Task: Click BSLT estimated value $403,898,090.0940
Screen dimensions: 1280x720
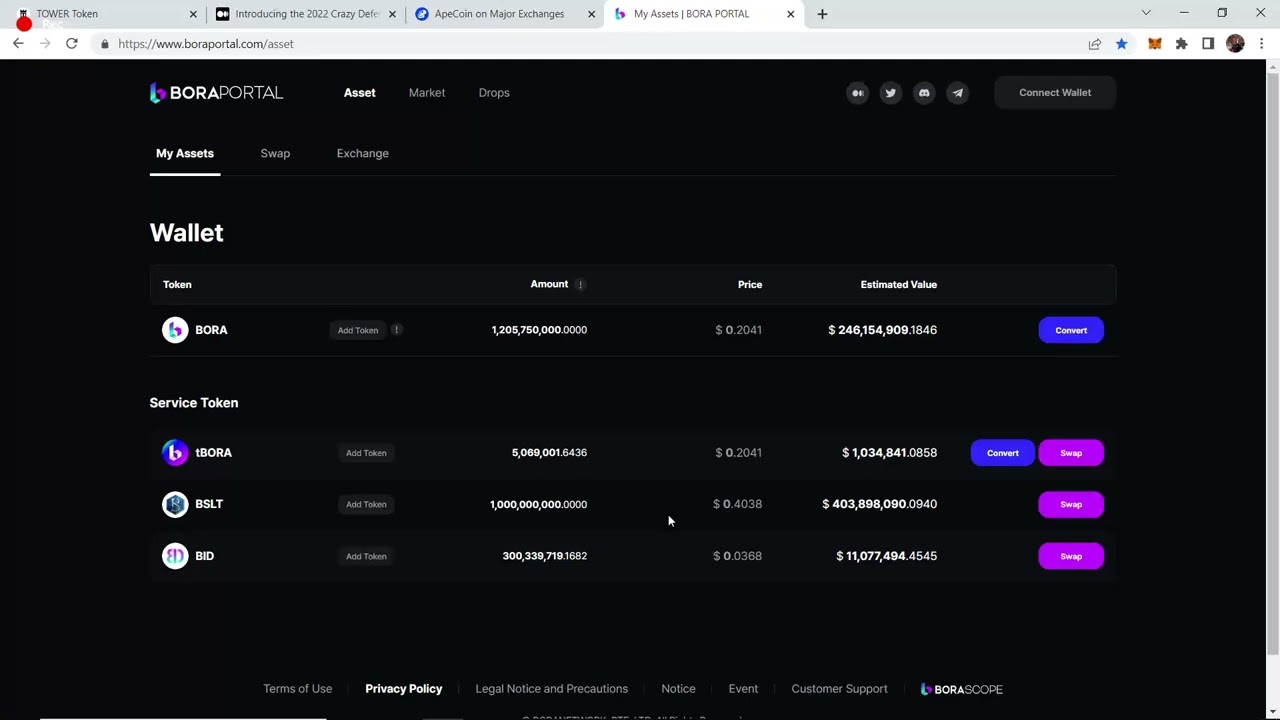Action: click(x=879, y=504)
